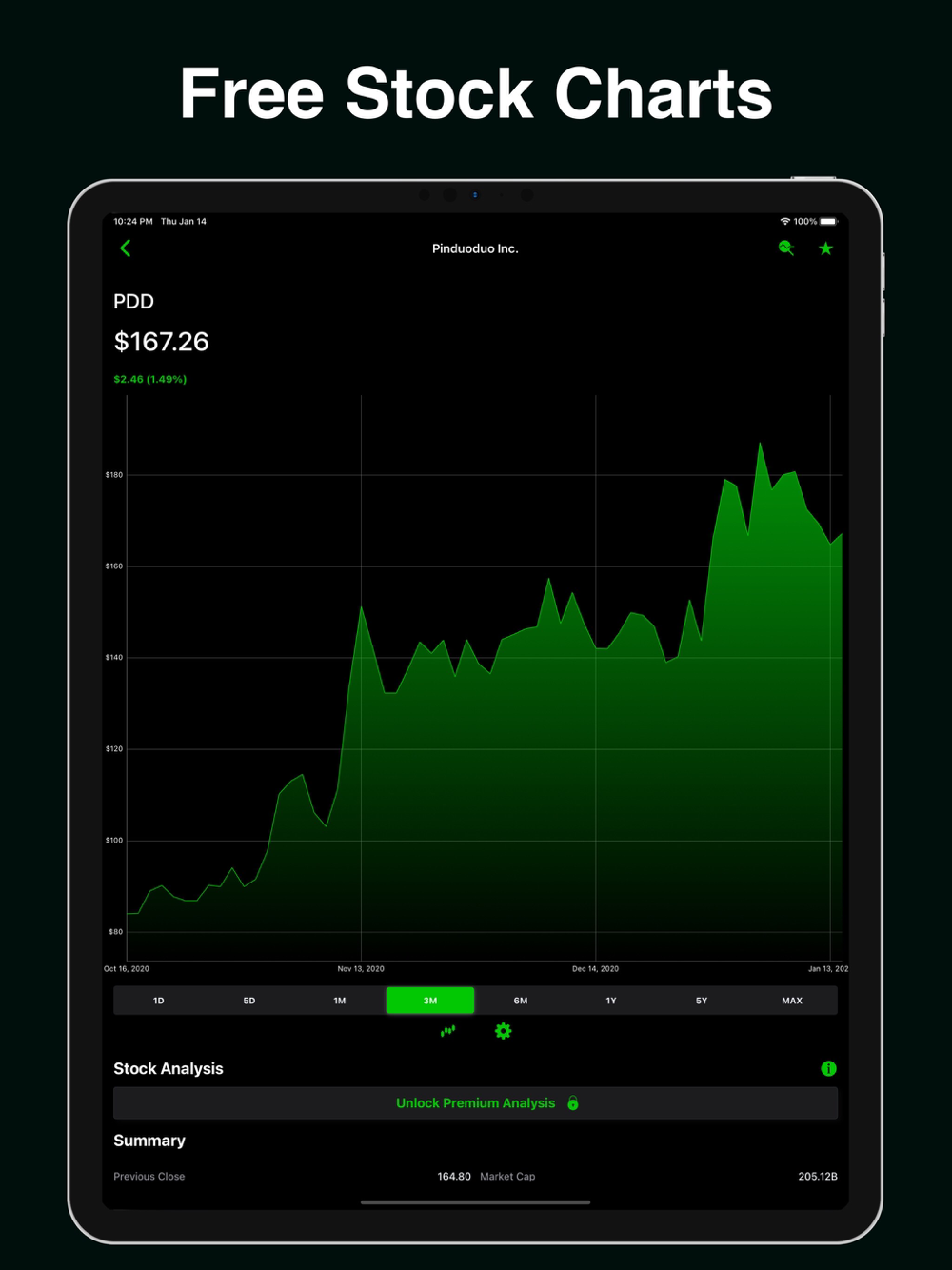Tap the $2.46 (1.49%) change
This screenshot has width=952, height=1270.
[150, 379]
